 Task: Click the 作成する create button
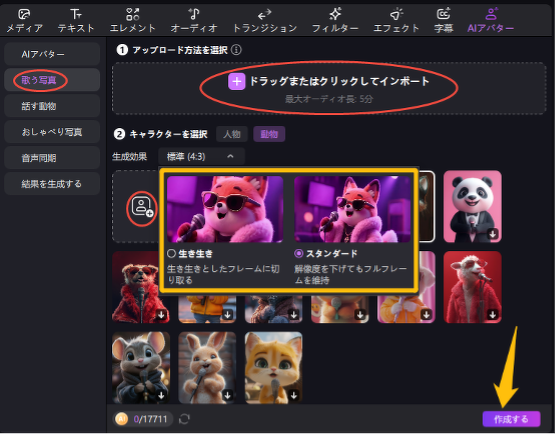[x=511, y=419]
